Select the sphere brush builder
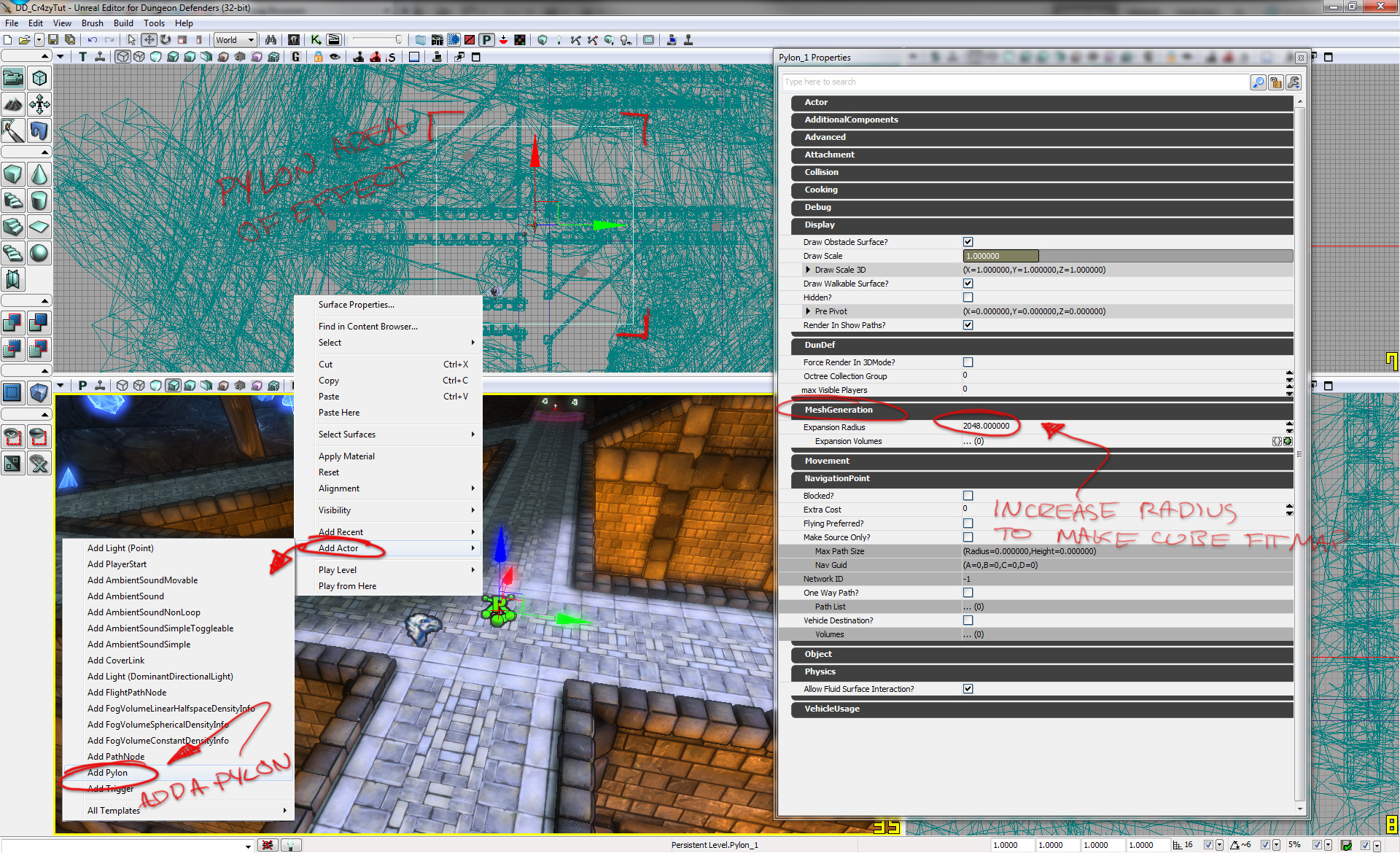Image resolution: width=1400 pixels, height=853 pixels. (x=39, y=253)
